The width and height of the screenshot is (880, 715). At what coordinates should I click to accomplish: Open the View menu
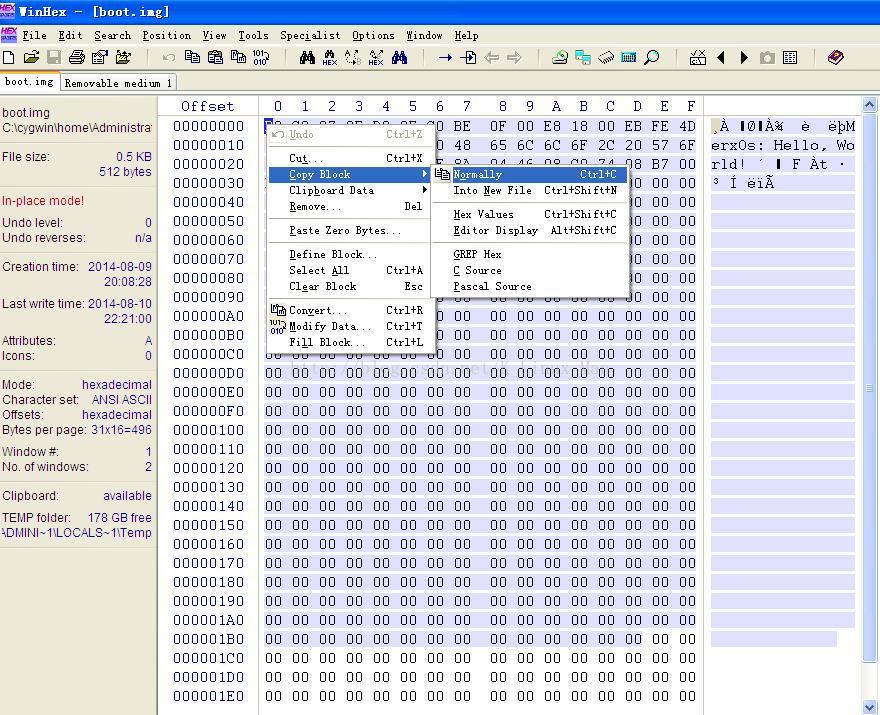point(214,35)
